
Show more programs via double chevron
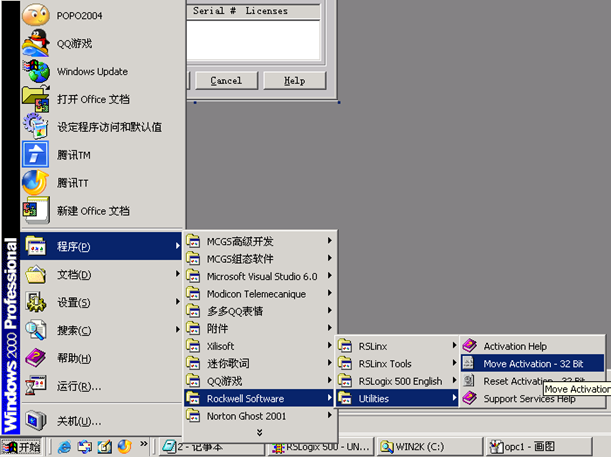pyautogui.click(x=260, y=432)
